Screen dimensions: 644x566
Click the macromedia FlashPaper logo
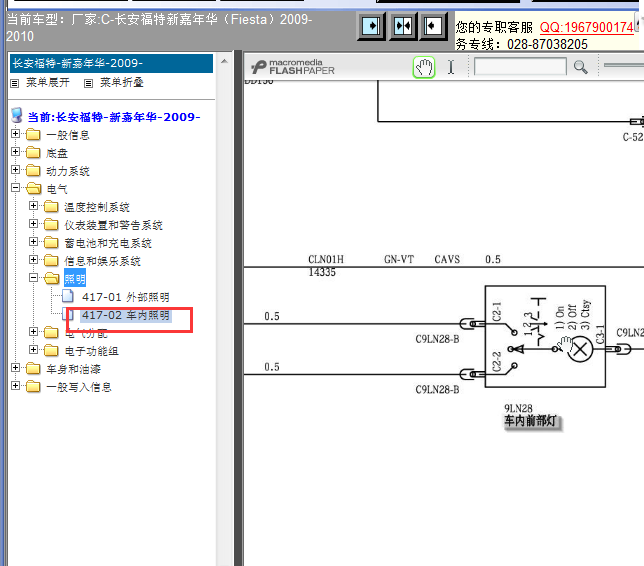pyautogui.click(x=293, y=67)
